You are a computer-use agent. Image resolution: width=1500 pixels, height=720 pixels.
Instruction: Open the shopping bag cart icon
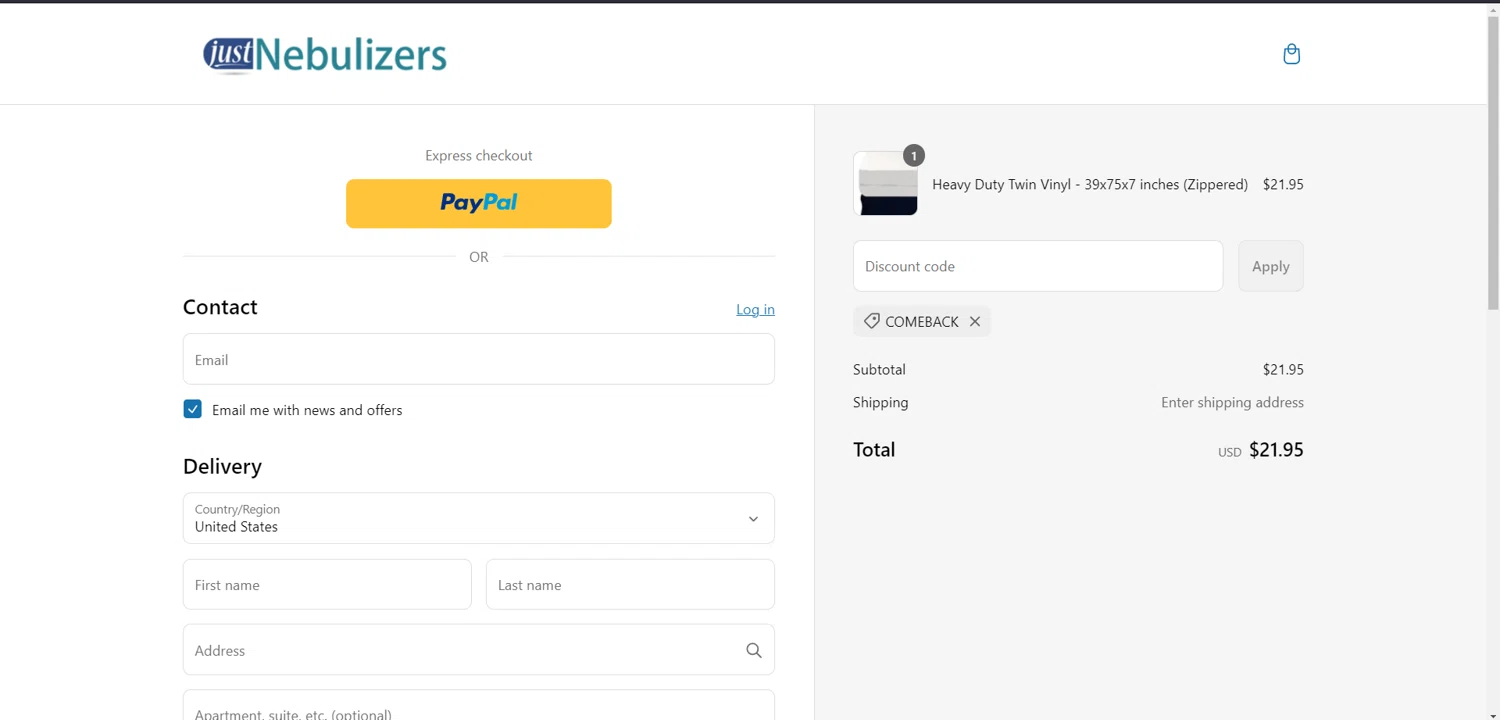[1291, 54]
